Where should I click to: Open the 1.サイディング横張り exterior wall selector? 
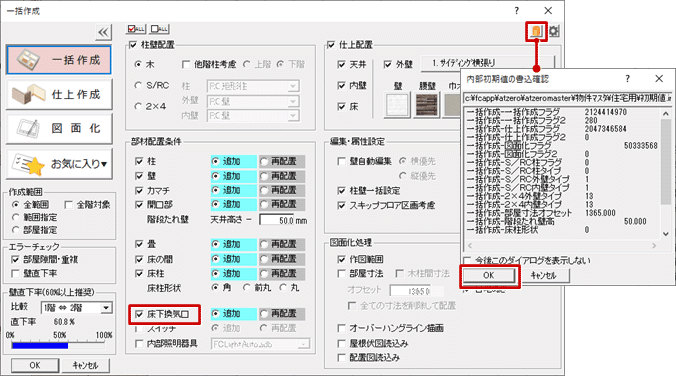click(x=463, y=63)
